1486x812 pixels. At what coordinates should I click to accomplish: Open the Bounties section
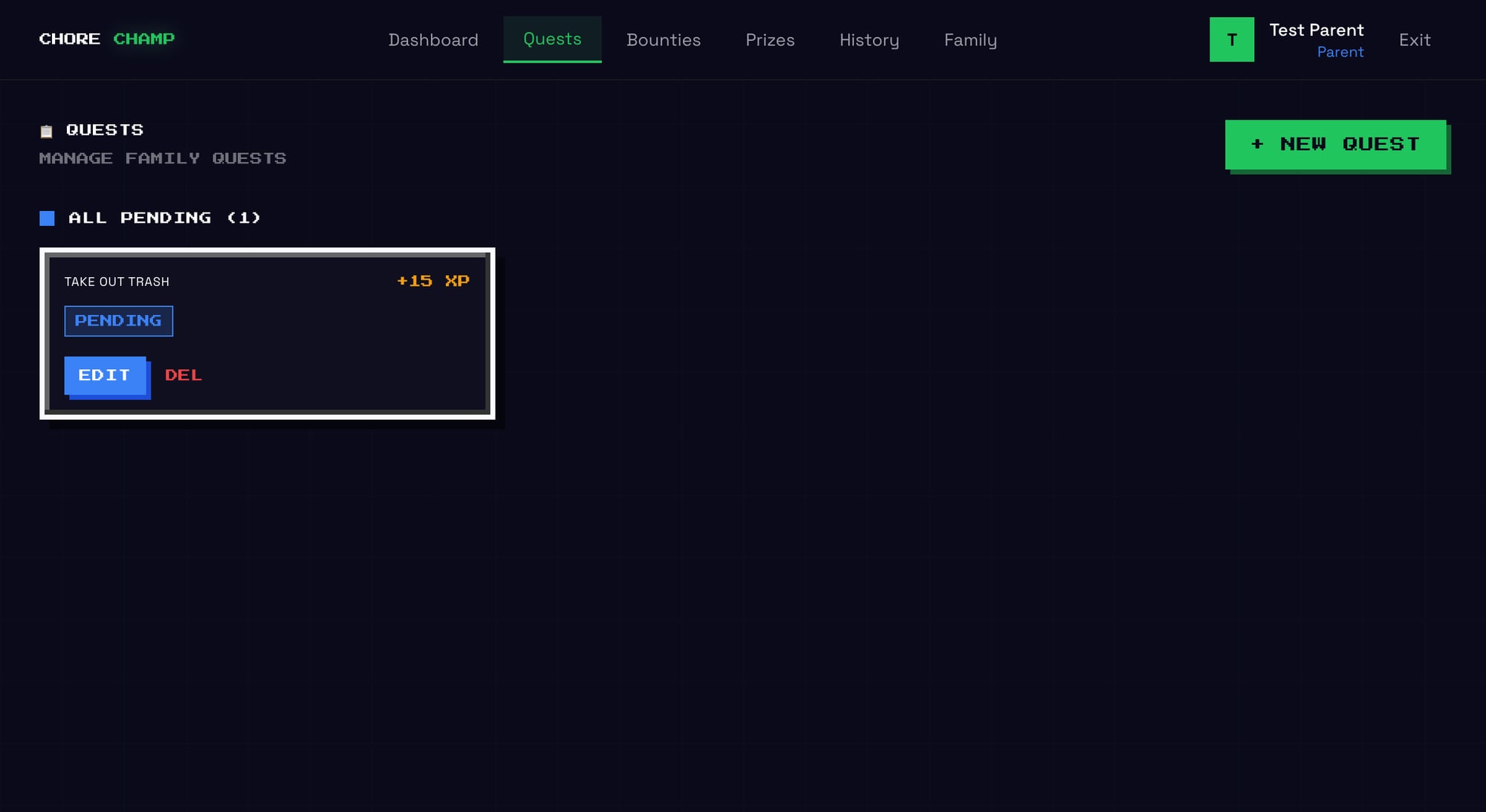(663, 40)
